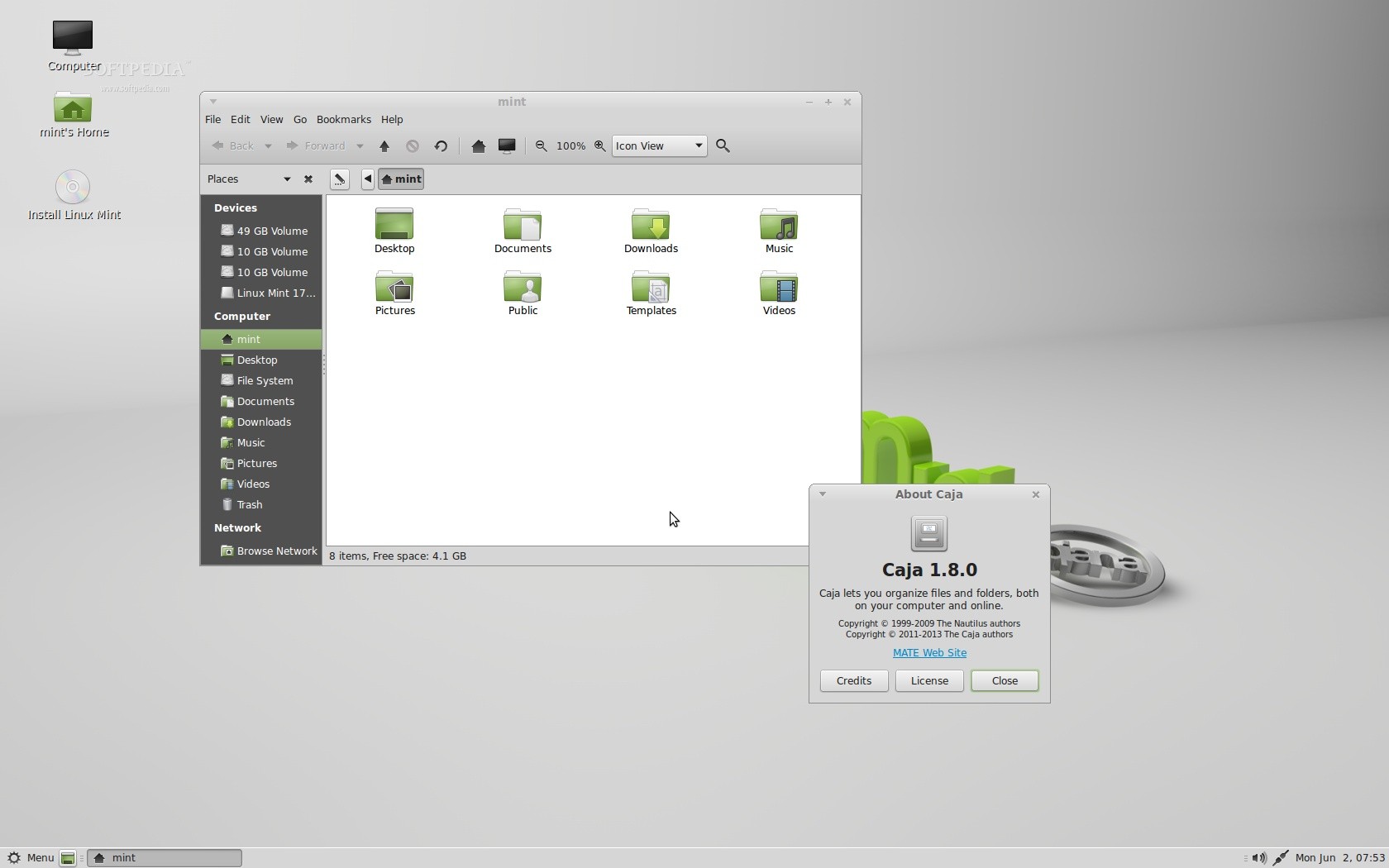Select the Downloads folder icon in file view
This screenshot has height=868, width=1389.
click(651, 224)
